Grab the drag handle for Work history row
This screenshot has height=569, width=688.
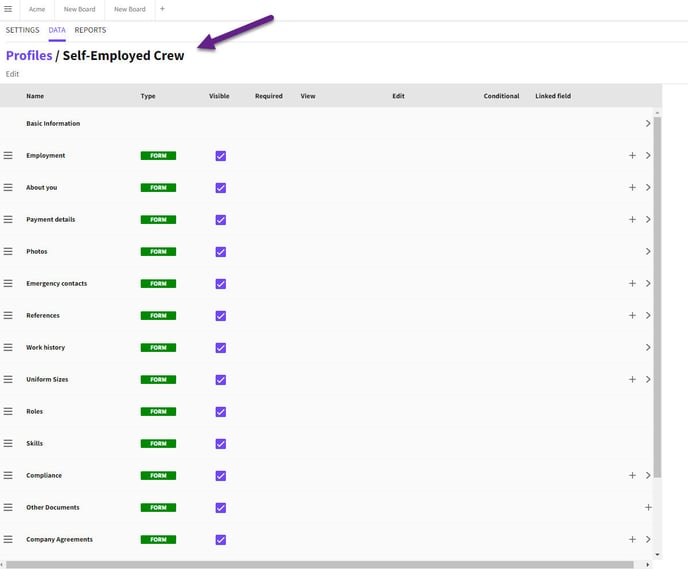coord(8,347)
